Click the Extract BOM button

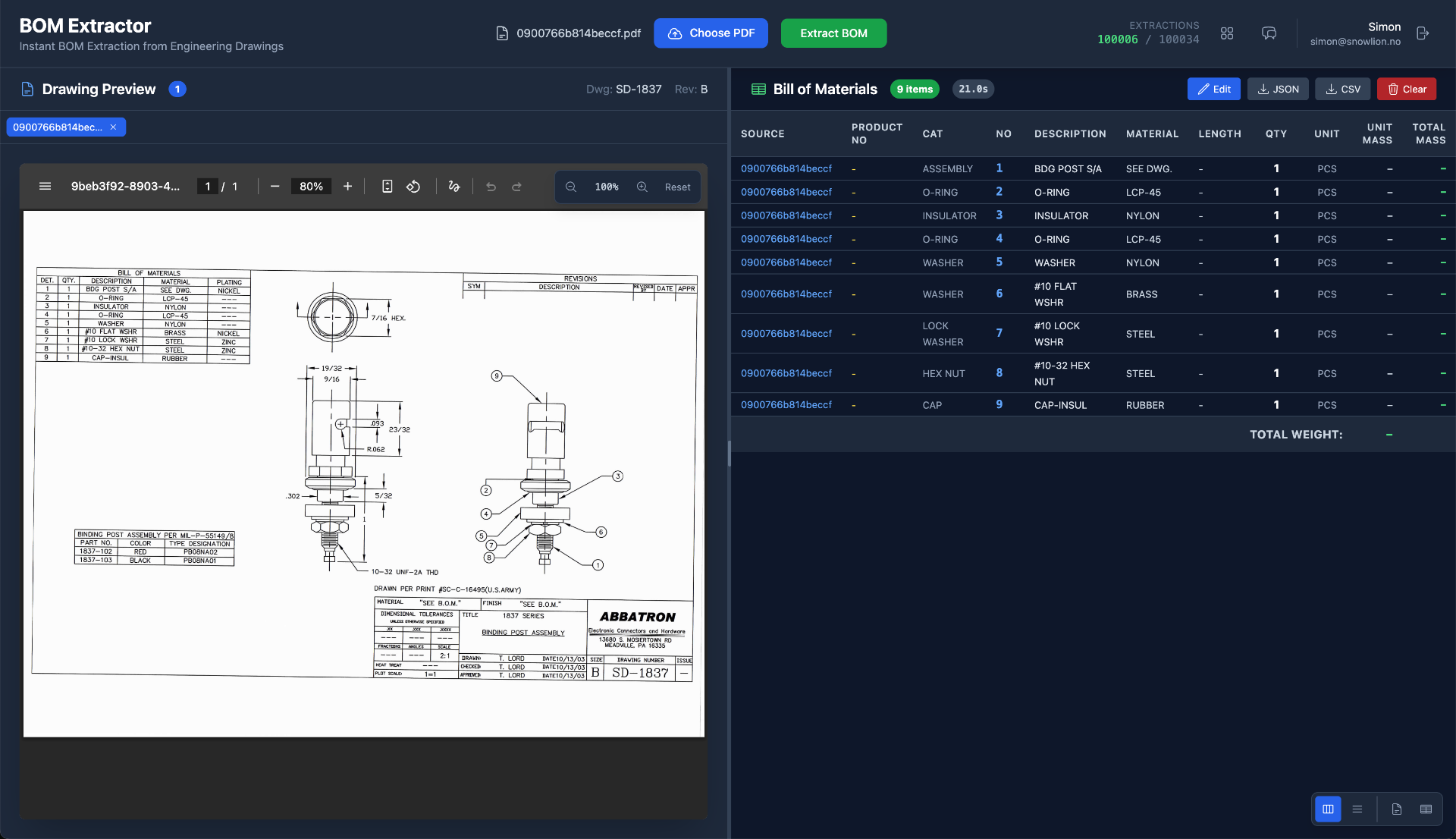click(x=833, y=33)
